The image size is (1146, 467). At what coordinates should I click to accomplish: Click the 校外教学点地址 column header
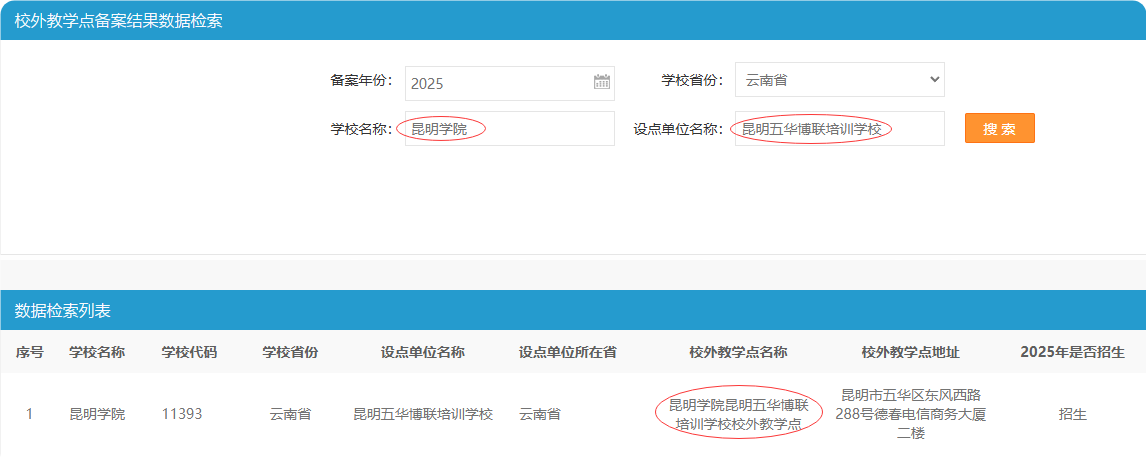[x=910, y=352]
